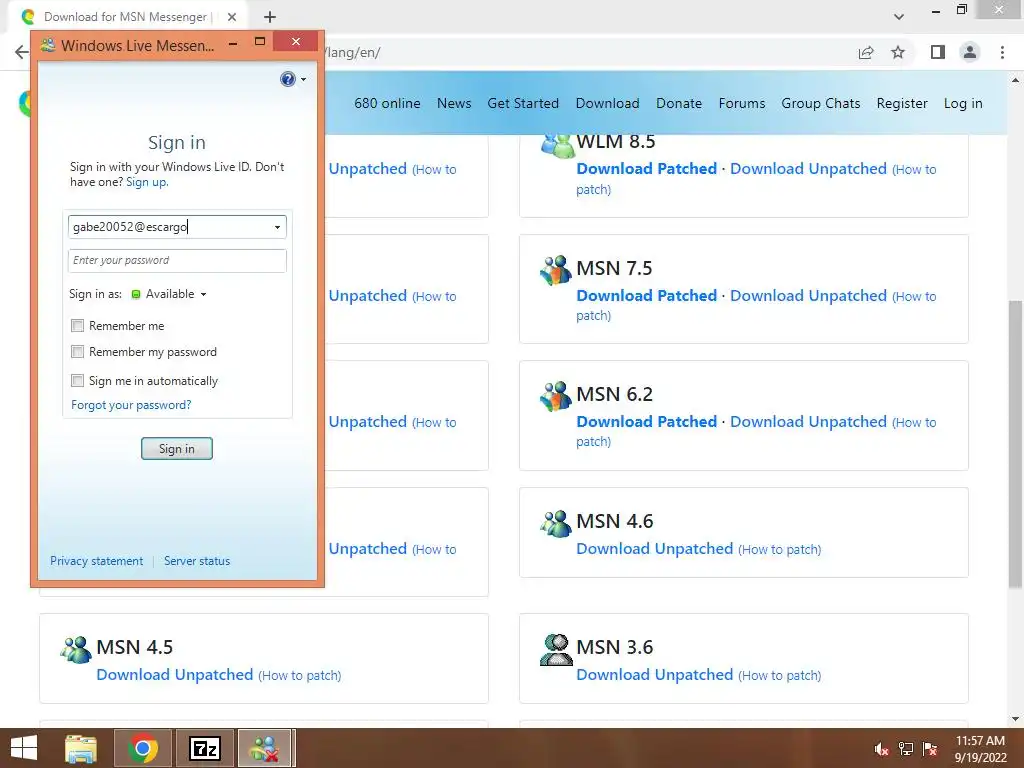The image size is (1024, 768).
Task: Open the Privacy statement link
Action: tap(97, 561)
